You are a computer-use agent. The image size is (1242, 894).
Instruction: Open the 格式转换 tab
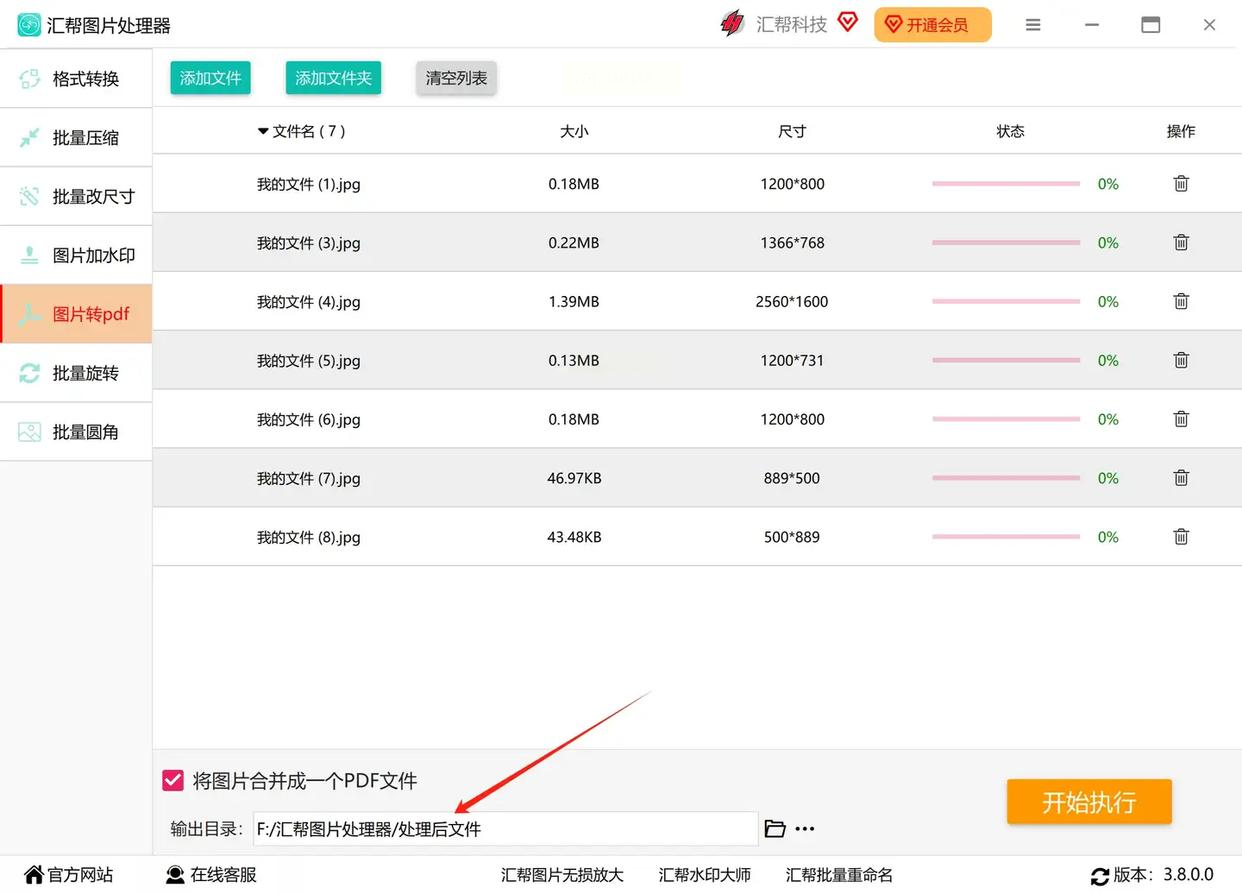click(x=76, y=79)
